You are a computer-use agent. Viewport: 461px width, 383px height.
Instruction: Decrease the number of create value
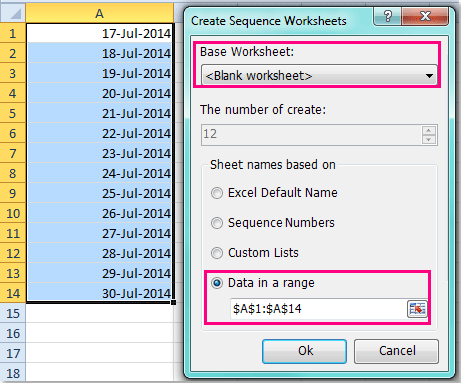pos(429,139)
